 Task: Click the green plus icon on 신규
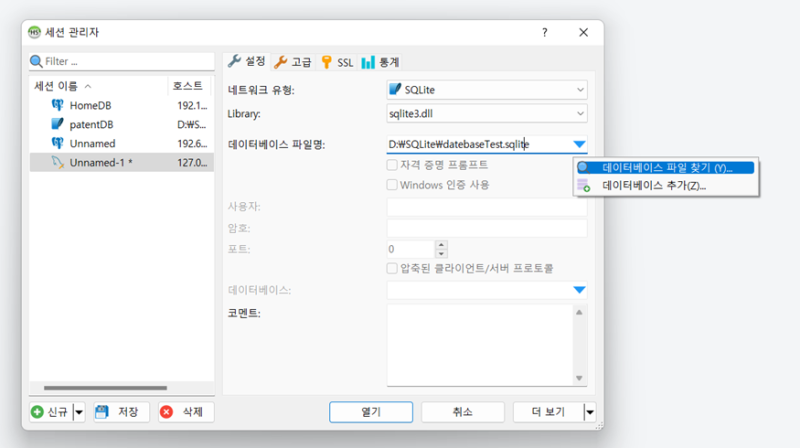(37, 412)
